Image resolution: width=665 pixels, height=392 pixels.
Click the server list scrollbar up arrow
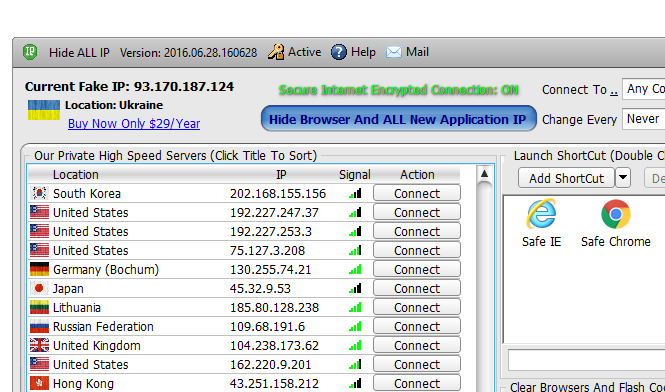(484, 174)
